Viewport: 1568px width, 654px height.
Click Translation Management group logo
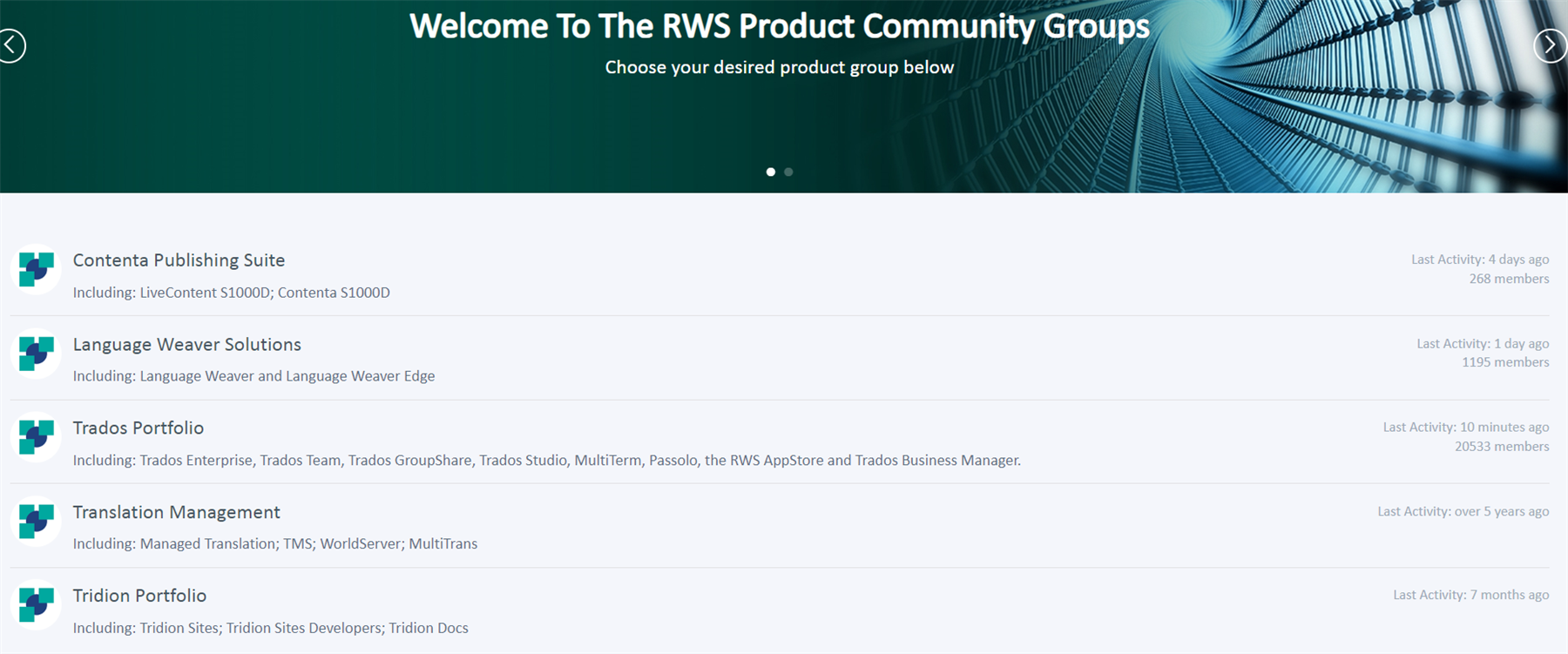[36, 521]
